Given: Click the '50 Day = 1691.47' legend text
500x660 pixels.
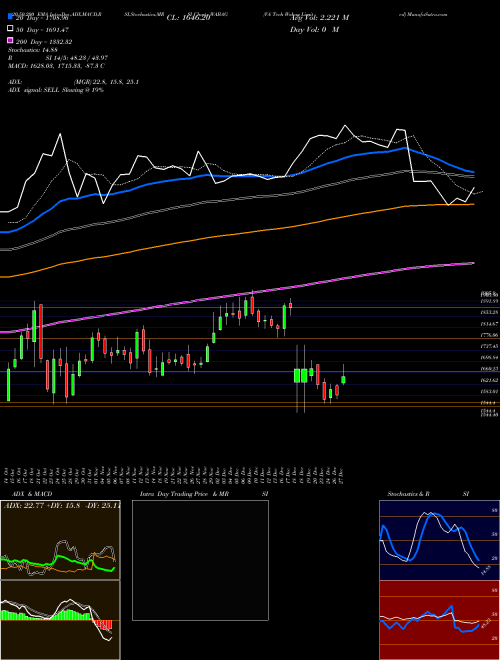Looking at the screenshot, I should 42,30.
